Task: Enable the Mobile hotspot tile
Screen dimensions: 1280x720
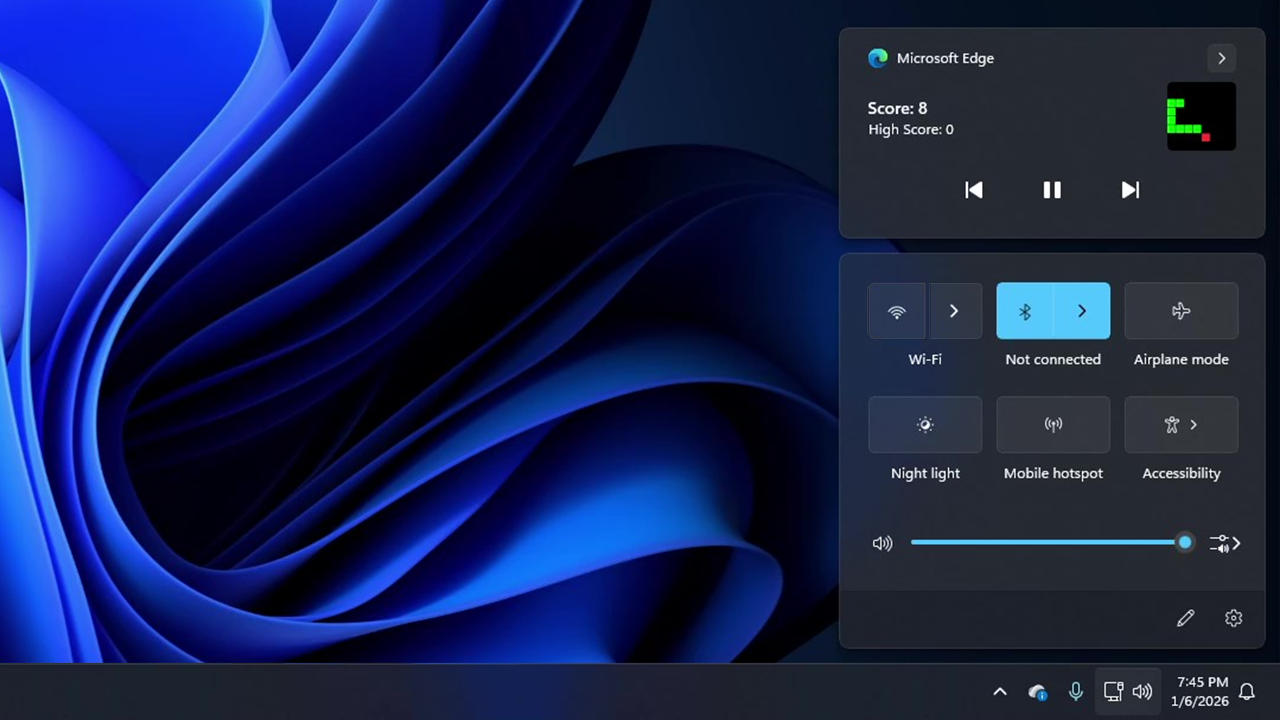Action: [1053, 425]
